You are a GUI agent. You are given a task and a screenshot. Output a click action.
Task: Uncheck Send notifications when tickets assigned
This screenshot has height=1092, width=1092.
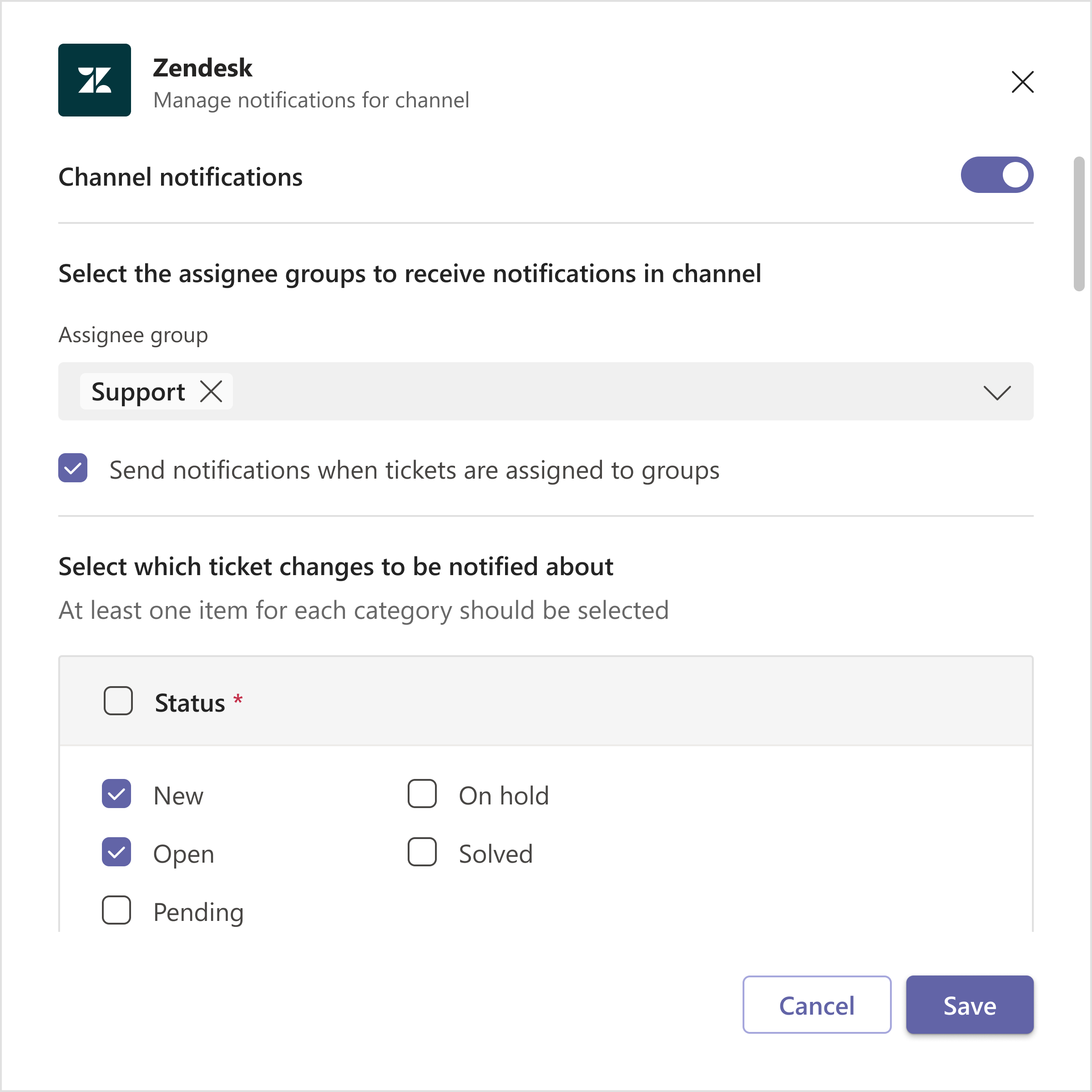[x=73, y=468]
